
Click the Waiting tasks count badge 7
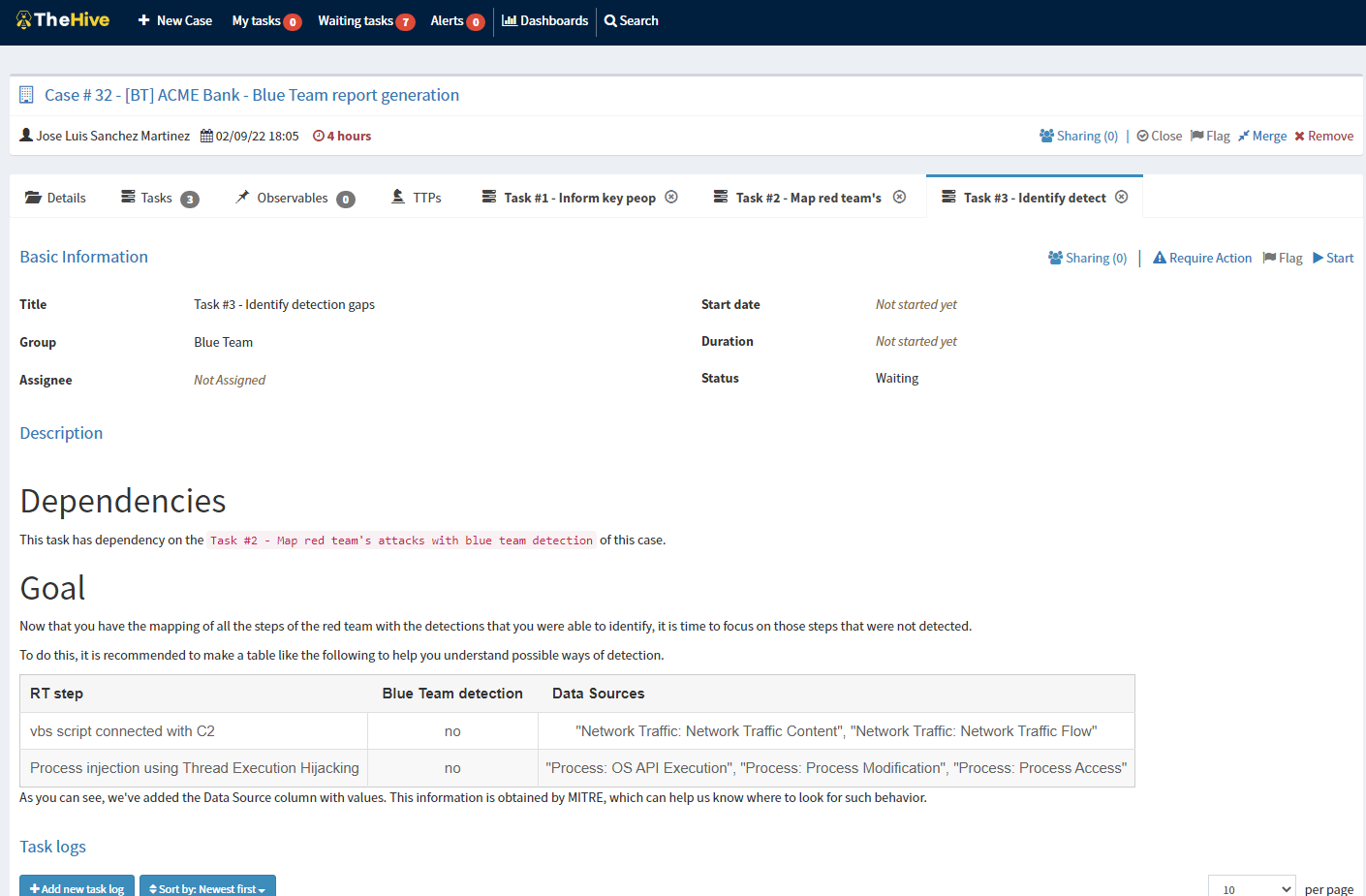tap(405, 22)
